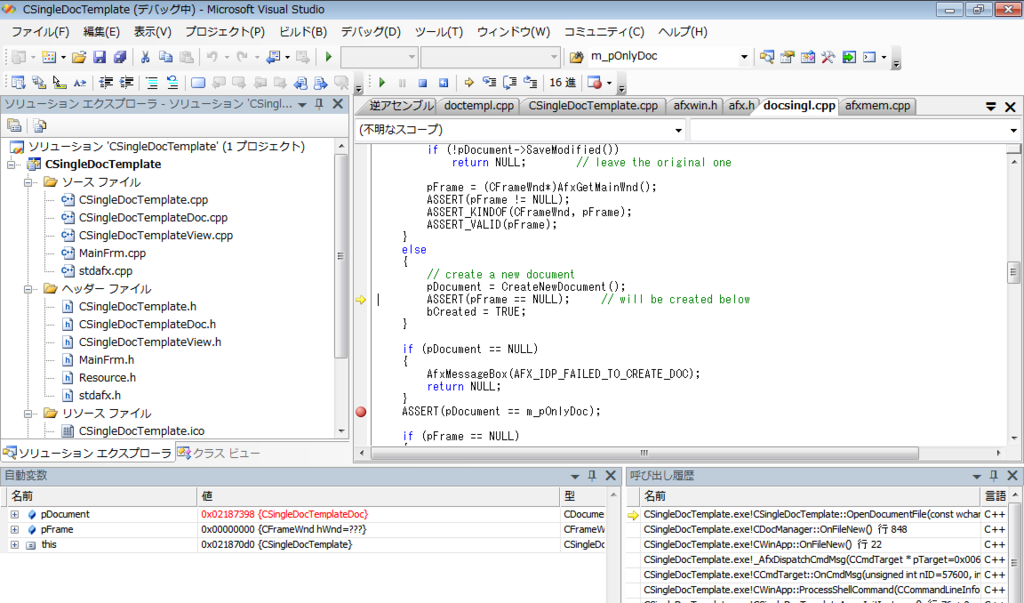Switch to the doctempl.cpp tab
The width and height of the screenshot is (1024, 603).
point(479,106)
